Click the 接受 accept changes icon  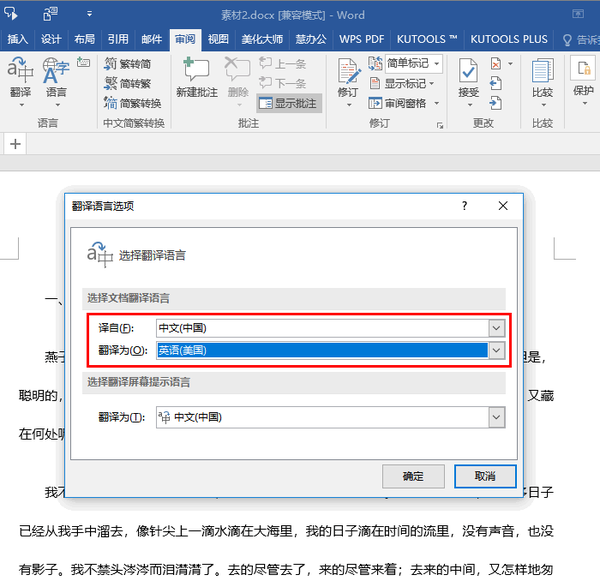(x=468, y=78)
